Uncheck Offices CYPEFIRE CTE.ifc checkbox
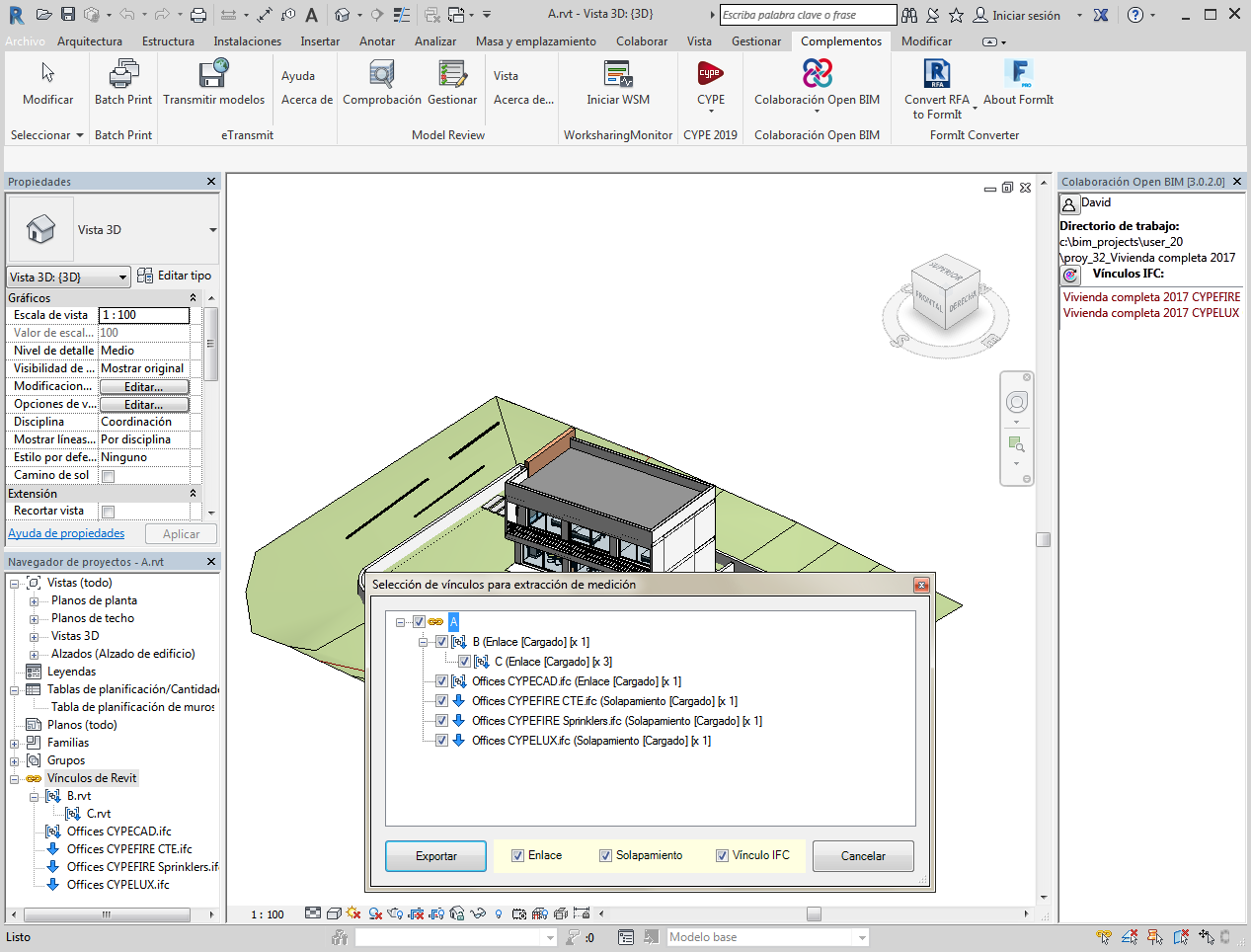Screen dimensions: 1251x952 tap(441, 701)
